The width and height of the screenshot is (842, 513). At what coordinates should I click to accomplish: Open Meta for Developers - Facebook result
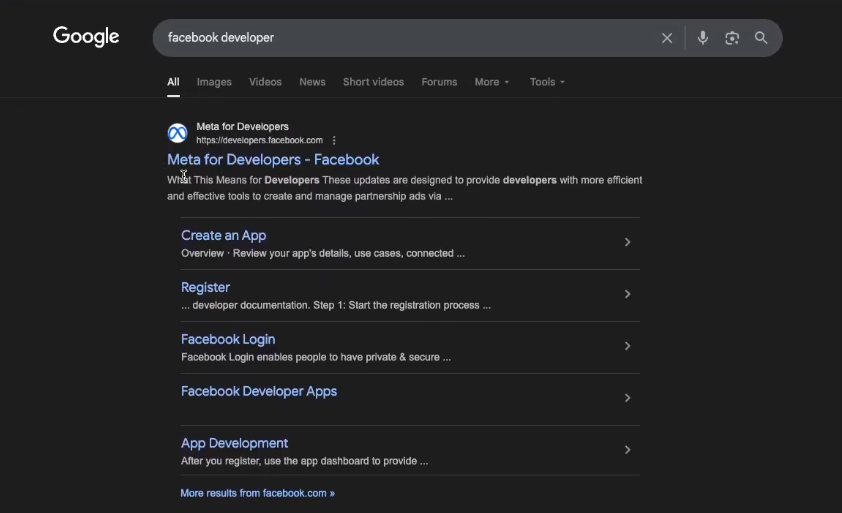point(273,160)
